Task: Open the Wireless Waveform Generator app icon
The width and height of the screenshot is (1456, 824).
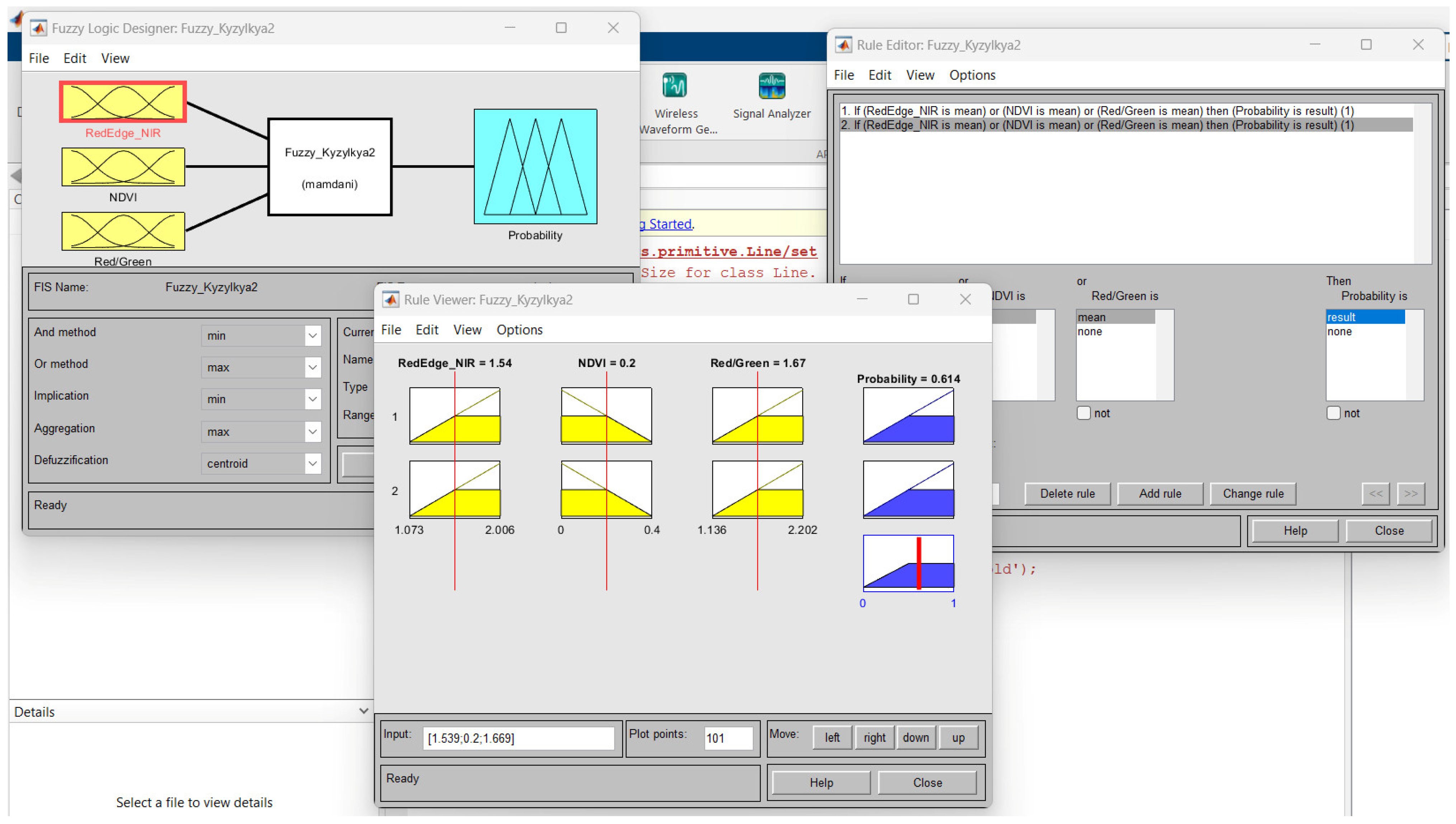Action: 675,86
